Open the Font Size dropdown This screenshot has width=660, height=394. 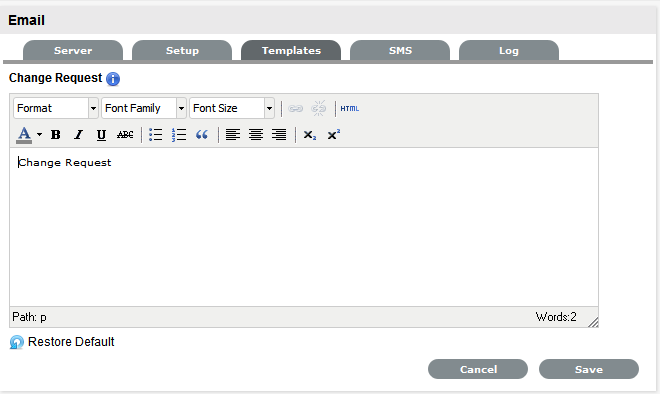coord(232,108)
